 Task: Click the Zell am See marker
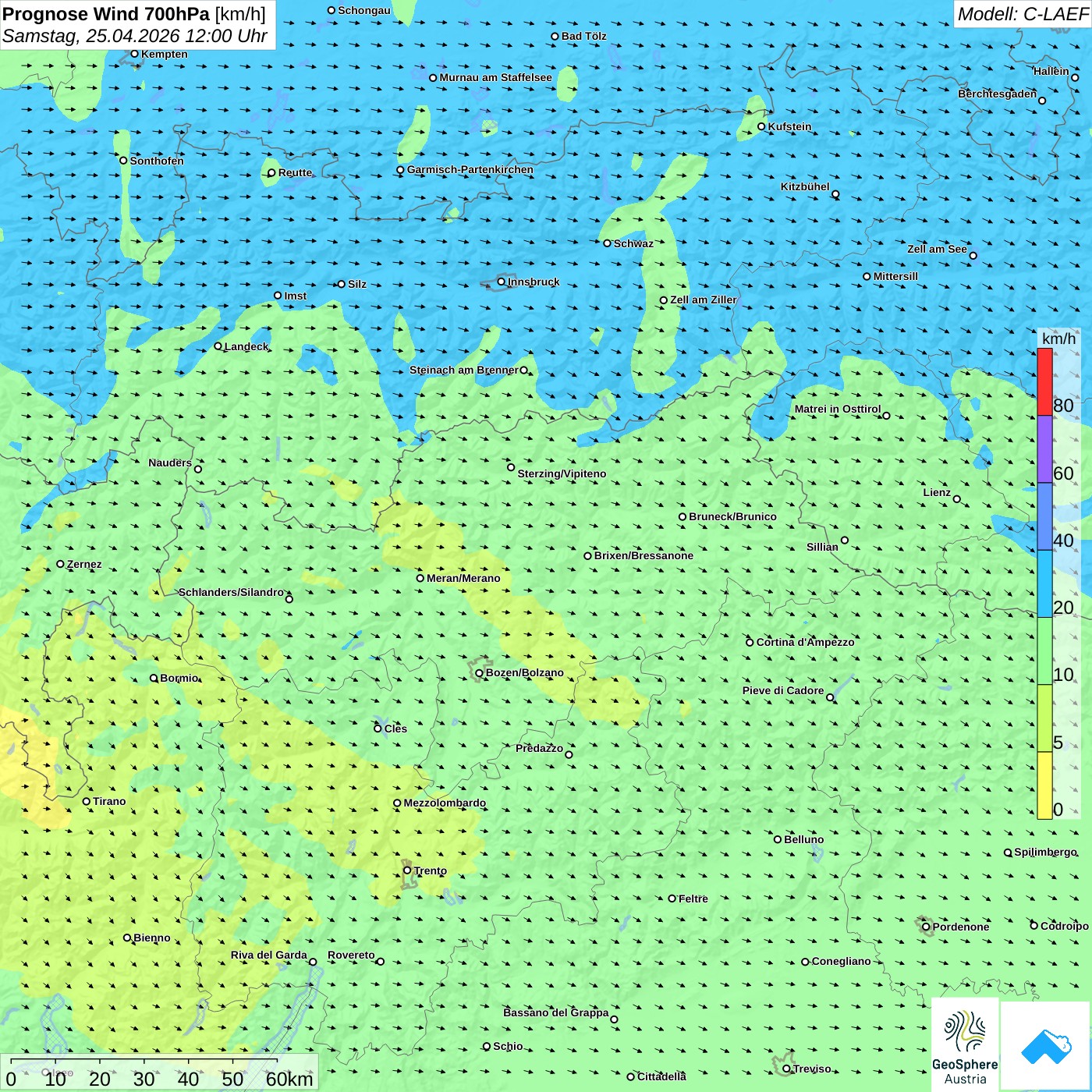[973, 255]
